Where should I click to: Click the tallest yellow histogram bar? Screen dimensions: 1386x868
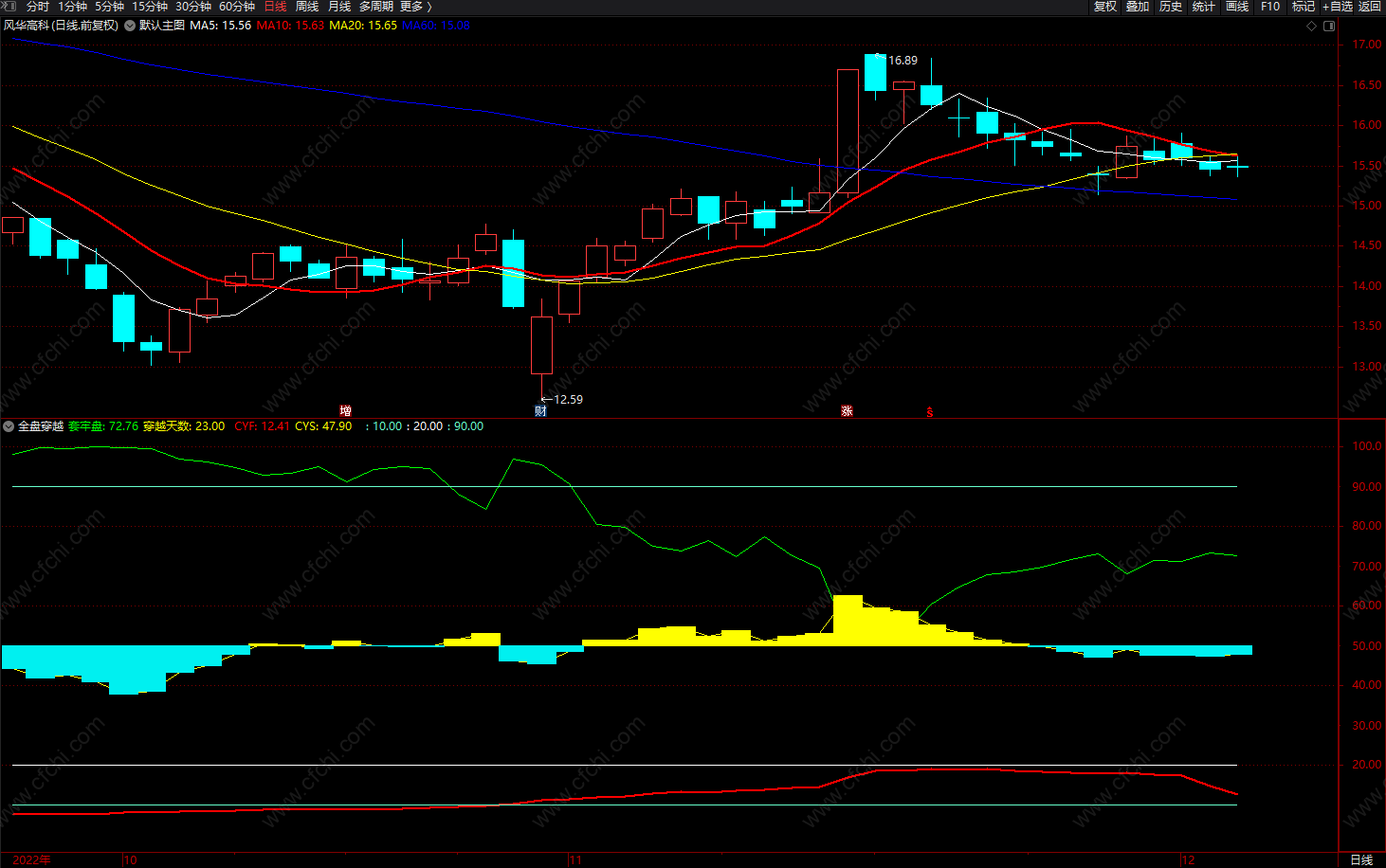[x=848, y=621]
